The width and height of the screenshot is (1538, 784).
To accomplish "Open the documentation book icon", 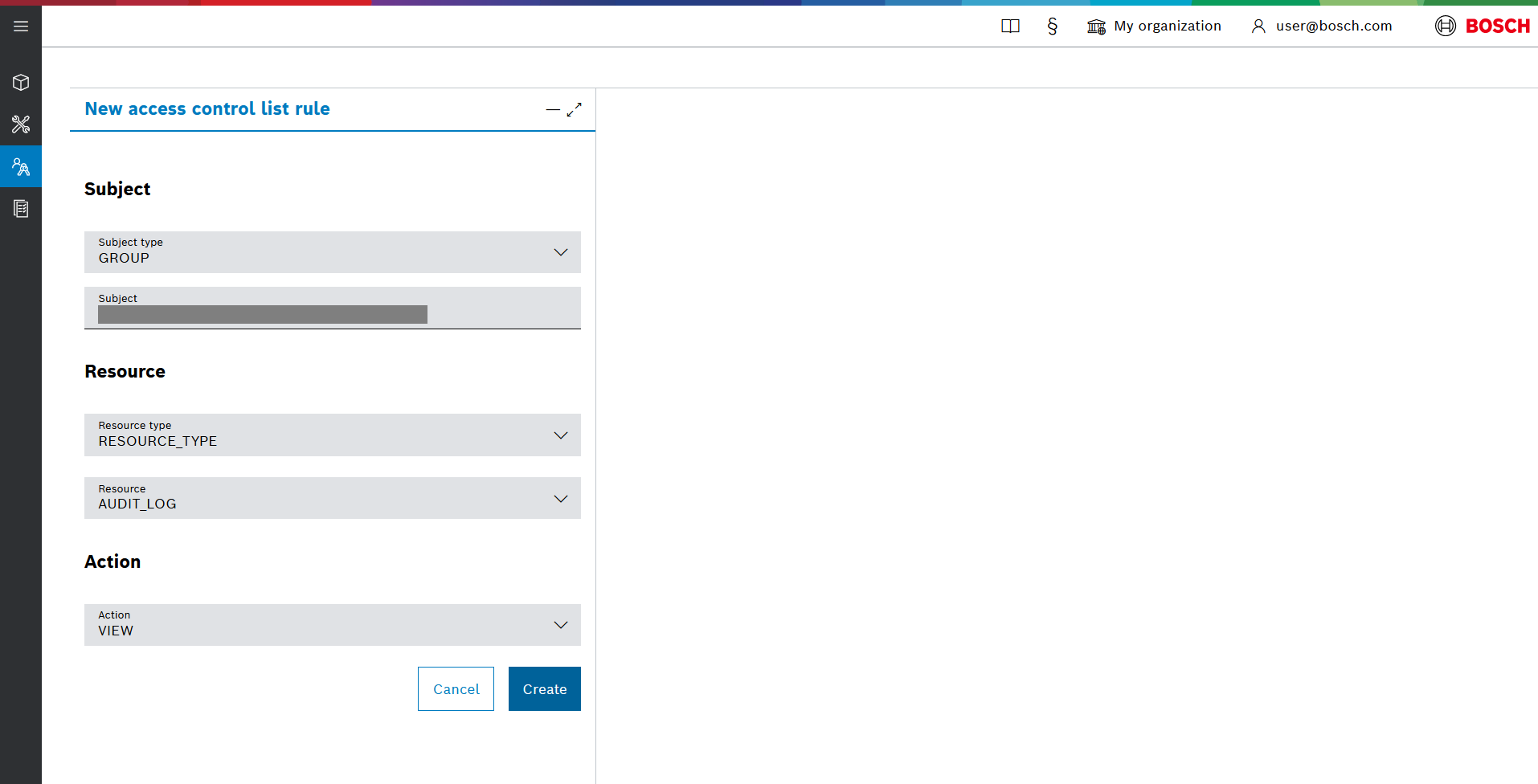I will (1010, 27).
